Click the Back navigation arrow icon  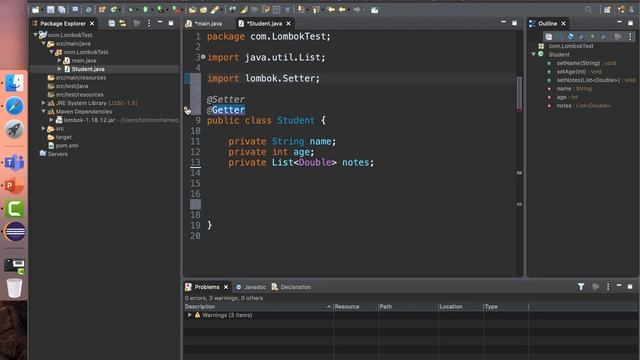pos(342,9)
